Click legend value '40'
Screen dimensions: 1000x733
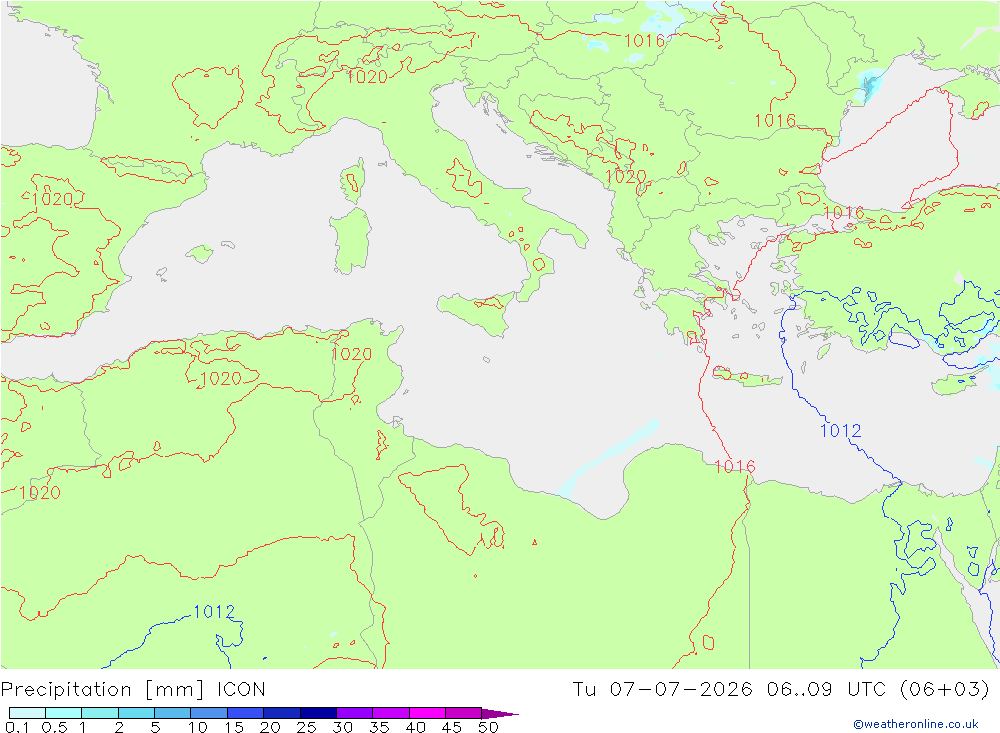[x=415, y=727]
